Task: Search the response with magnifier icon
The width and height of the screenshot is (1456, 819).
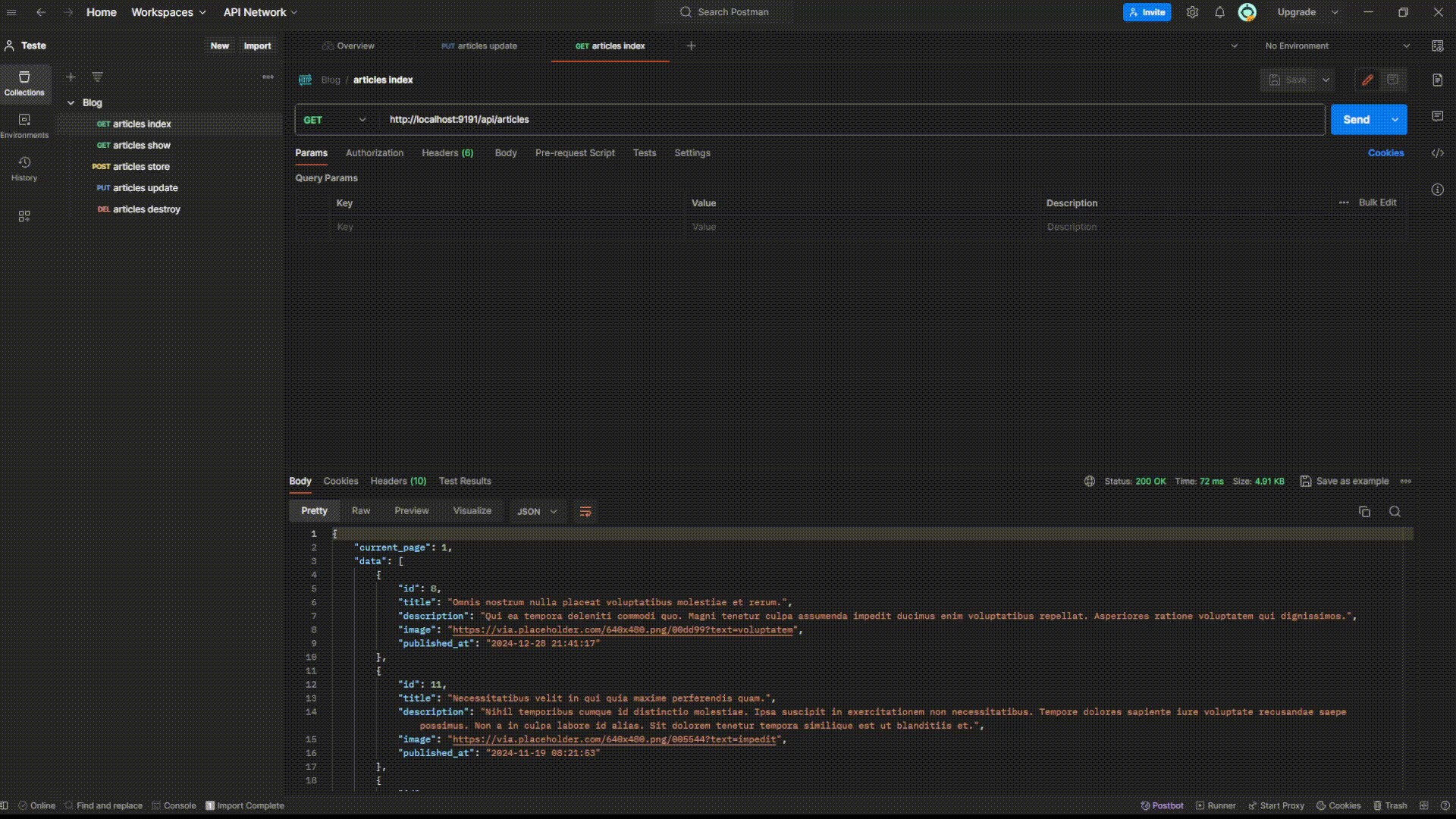Action: [x=1395, y=512]
